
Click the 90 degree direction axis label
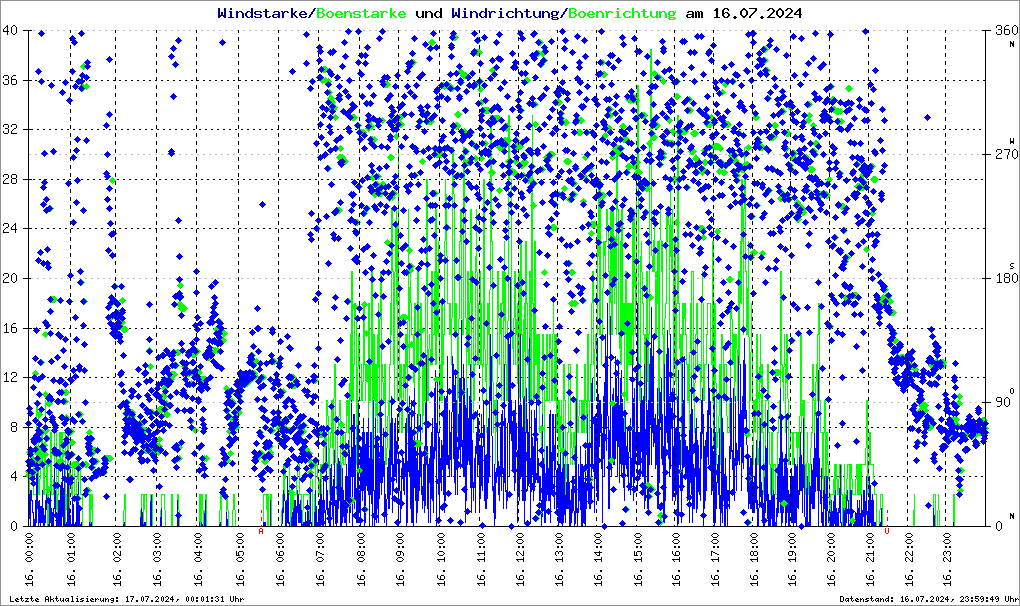pos(1002,402)
